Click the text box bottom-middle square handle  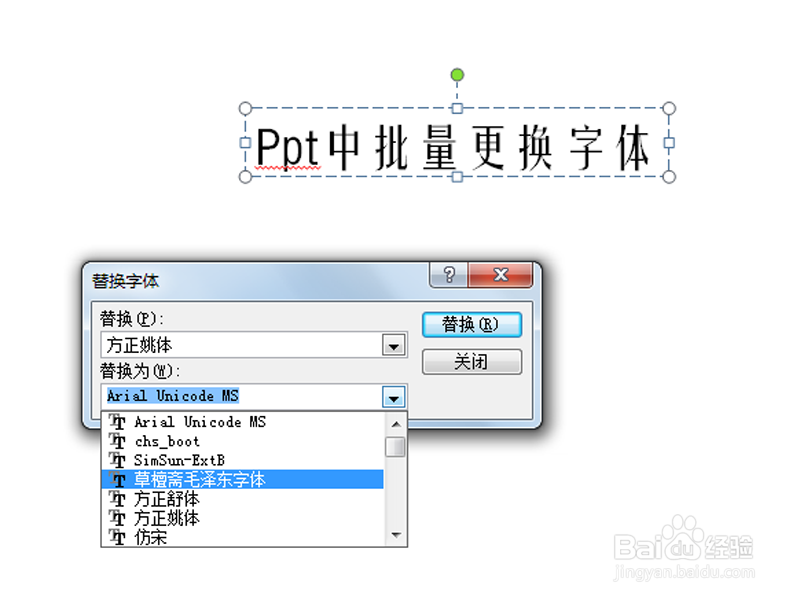coord(457,177)
